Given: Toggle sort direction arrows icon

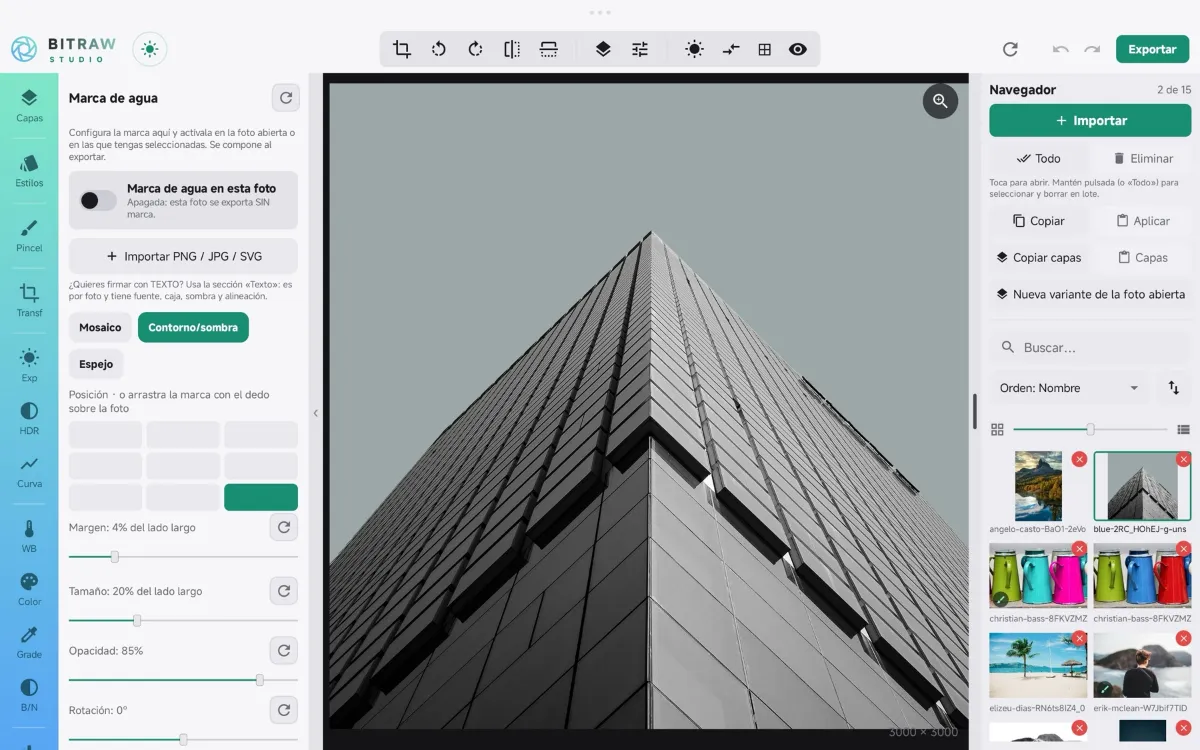Looking at the screenshot, I should (x=1174, y=388).
